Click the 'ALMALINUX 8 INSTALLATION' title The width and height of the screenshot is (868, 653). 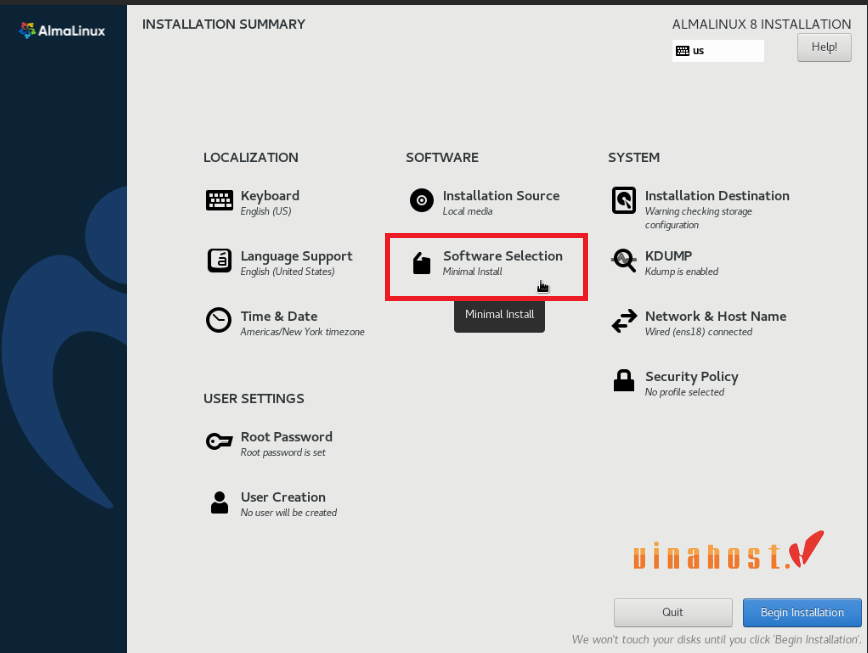click(x=761, y=24)
